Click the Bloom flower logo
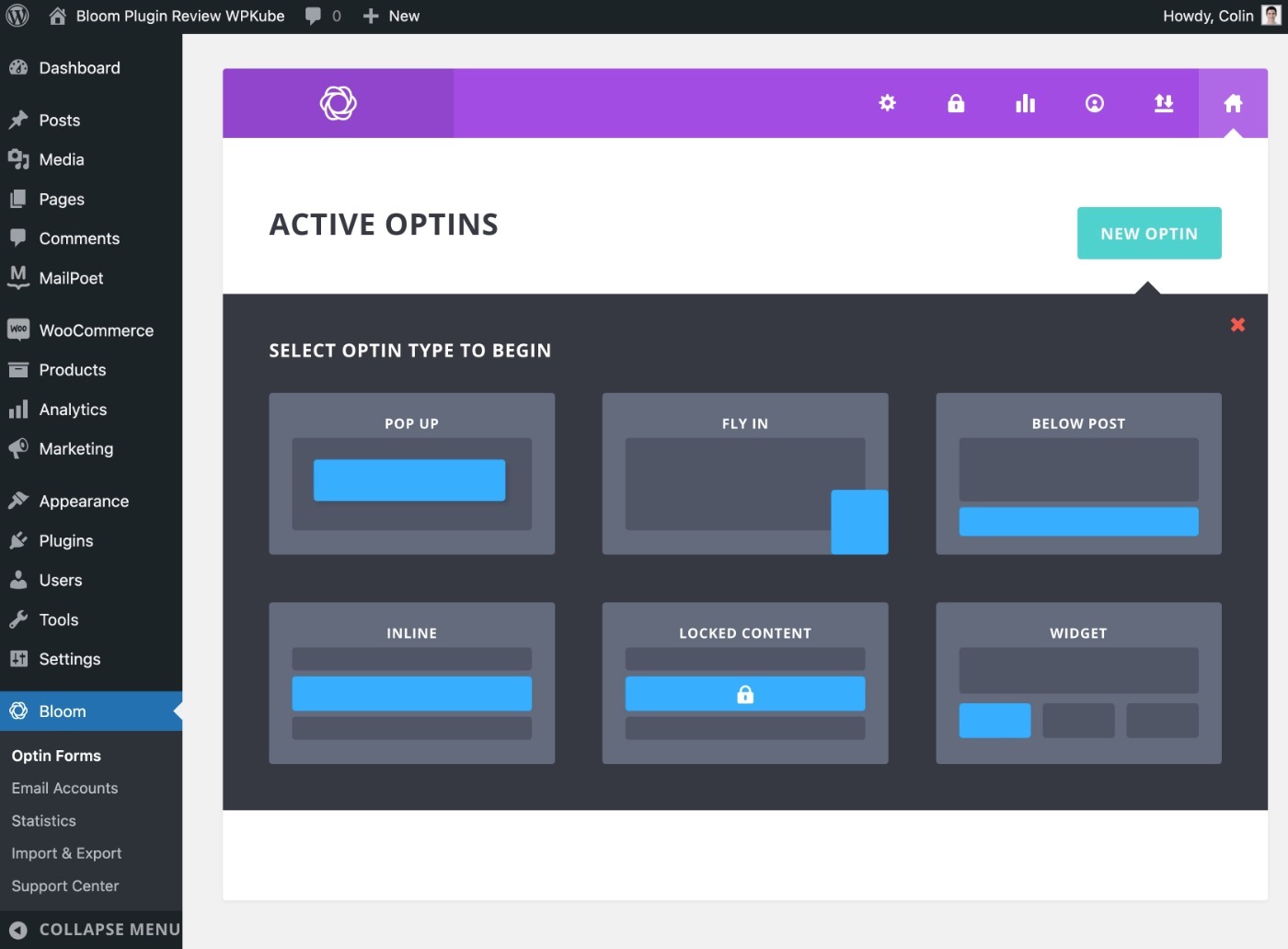The width and height of the screenshot is (1288, 949). 338,103
